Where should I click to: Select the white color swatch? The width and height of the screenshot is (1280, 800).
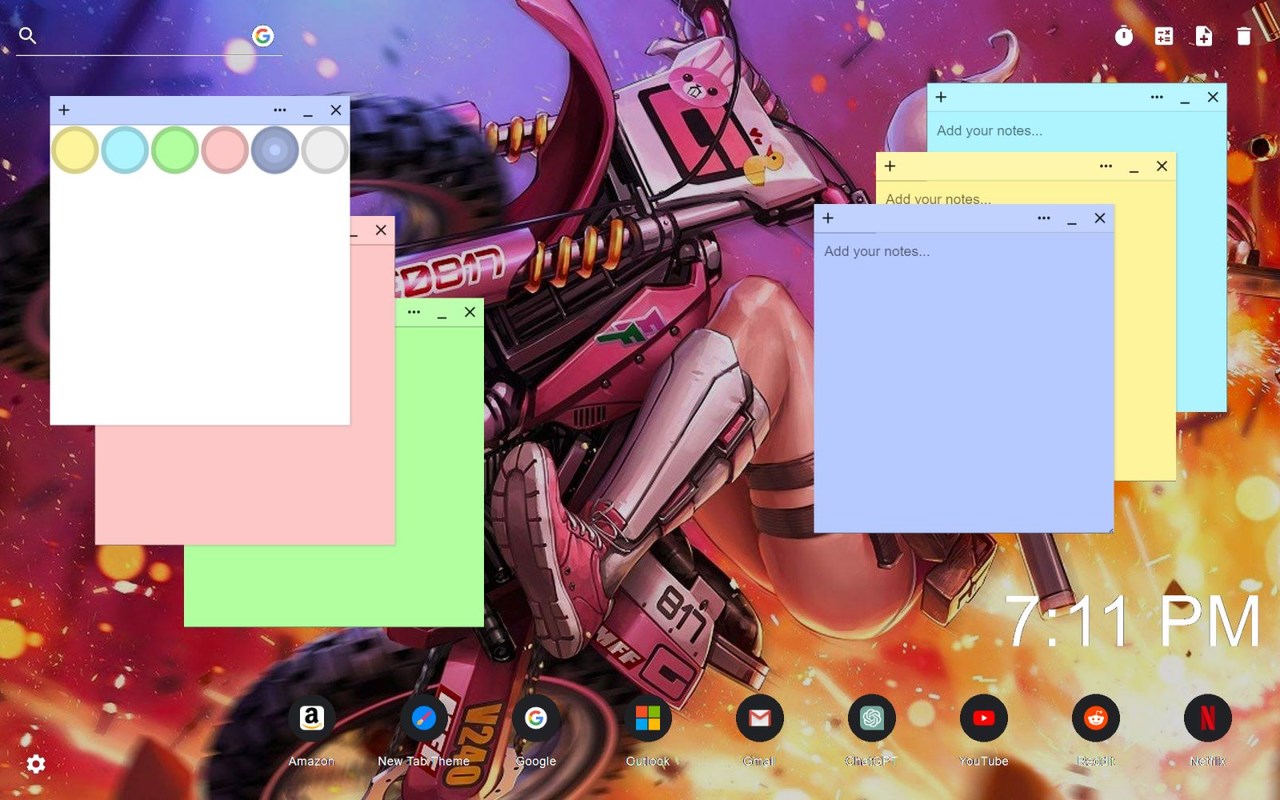pyautogui.click(x=325, y=150)
